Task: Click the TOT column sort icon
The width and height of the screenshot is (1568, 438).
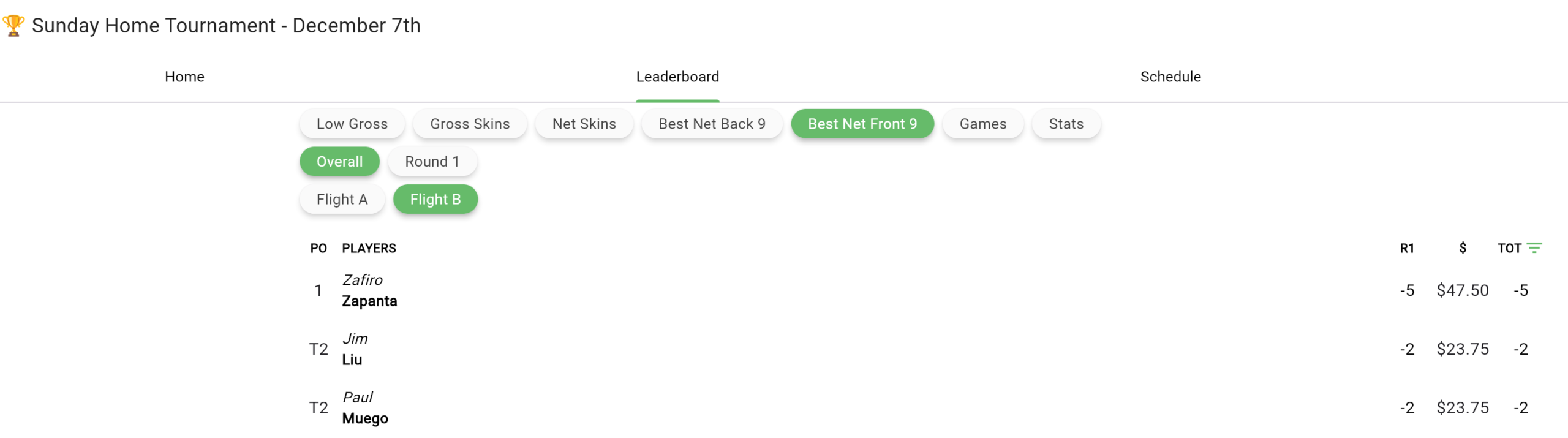Action: [x=1534, y=248]
